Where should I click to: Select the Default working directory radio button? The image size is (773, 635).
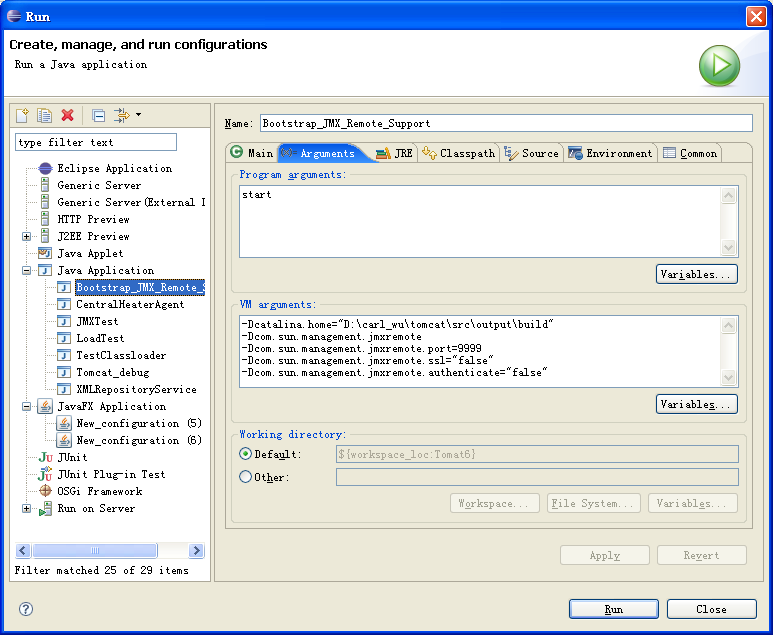point(246,454)
